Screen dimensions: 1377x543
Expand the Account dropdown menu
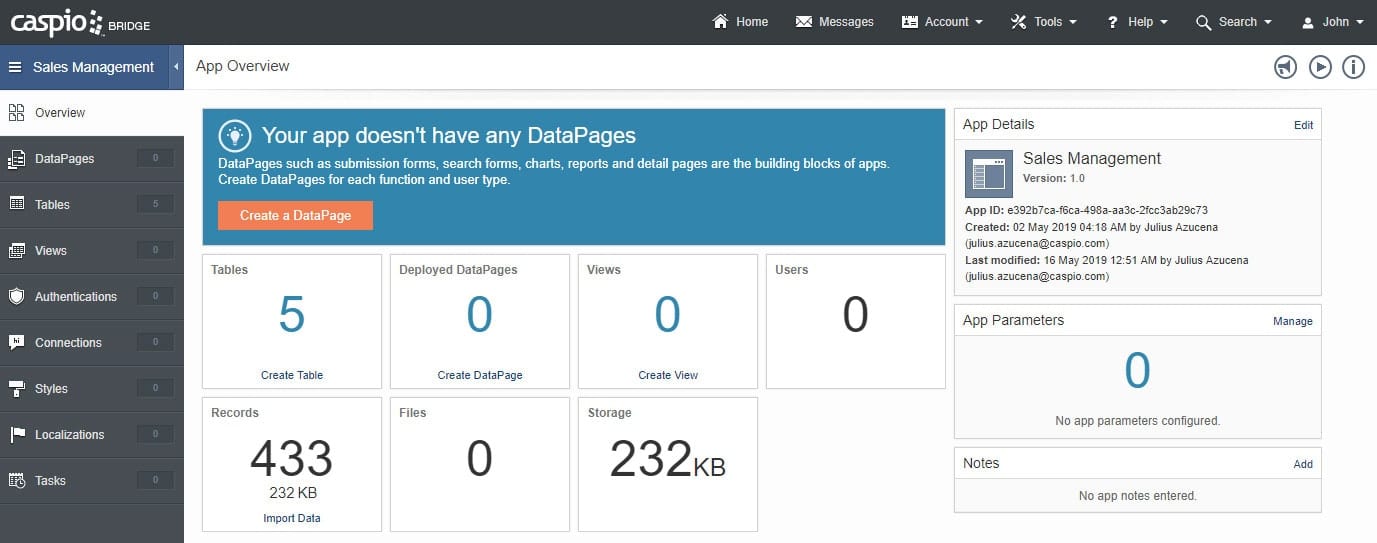pyautogui.click(x=941, y=22)
